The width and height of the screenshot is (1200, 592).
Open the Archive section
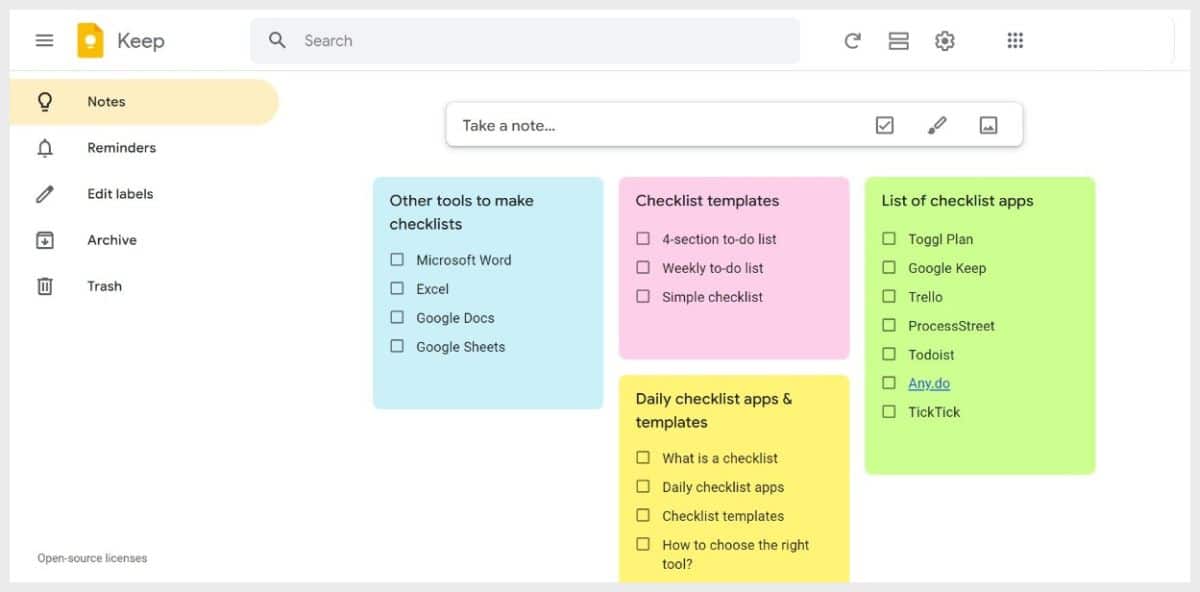coord(111,240)
